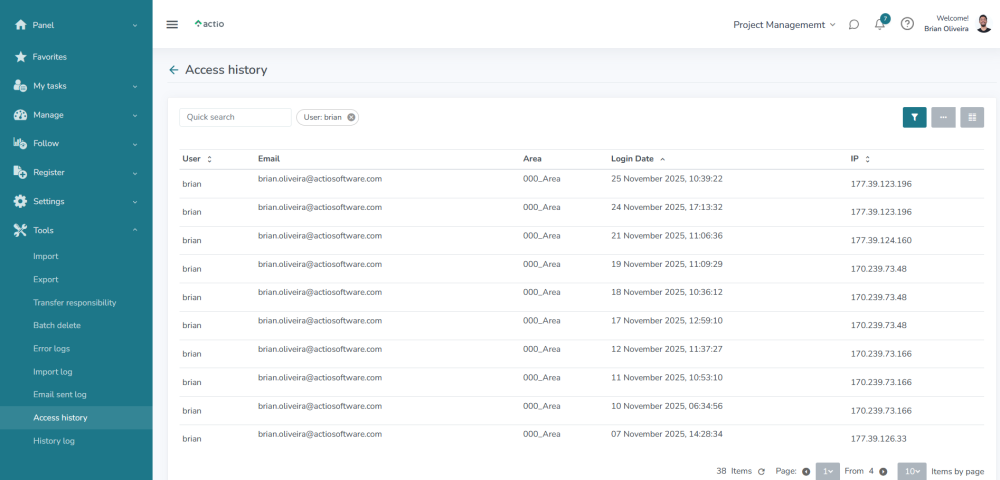The width and height of the screenshot is (1000, 480).
Task: Click the Register add icon
Action: coord(20,172)
